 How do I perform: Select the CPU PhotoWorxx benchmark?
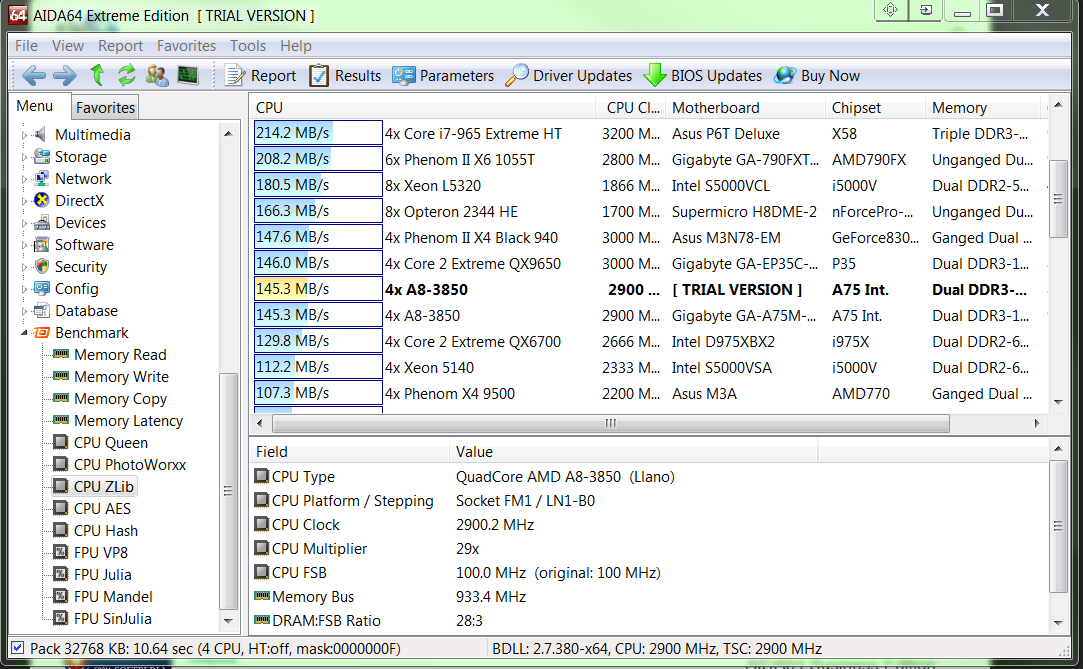[130, 465]
